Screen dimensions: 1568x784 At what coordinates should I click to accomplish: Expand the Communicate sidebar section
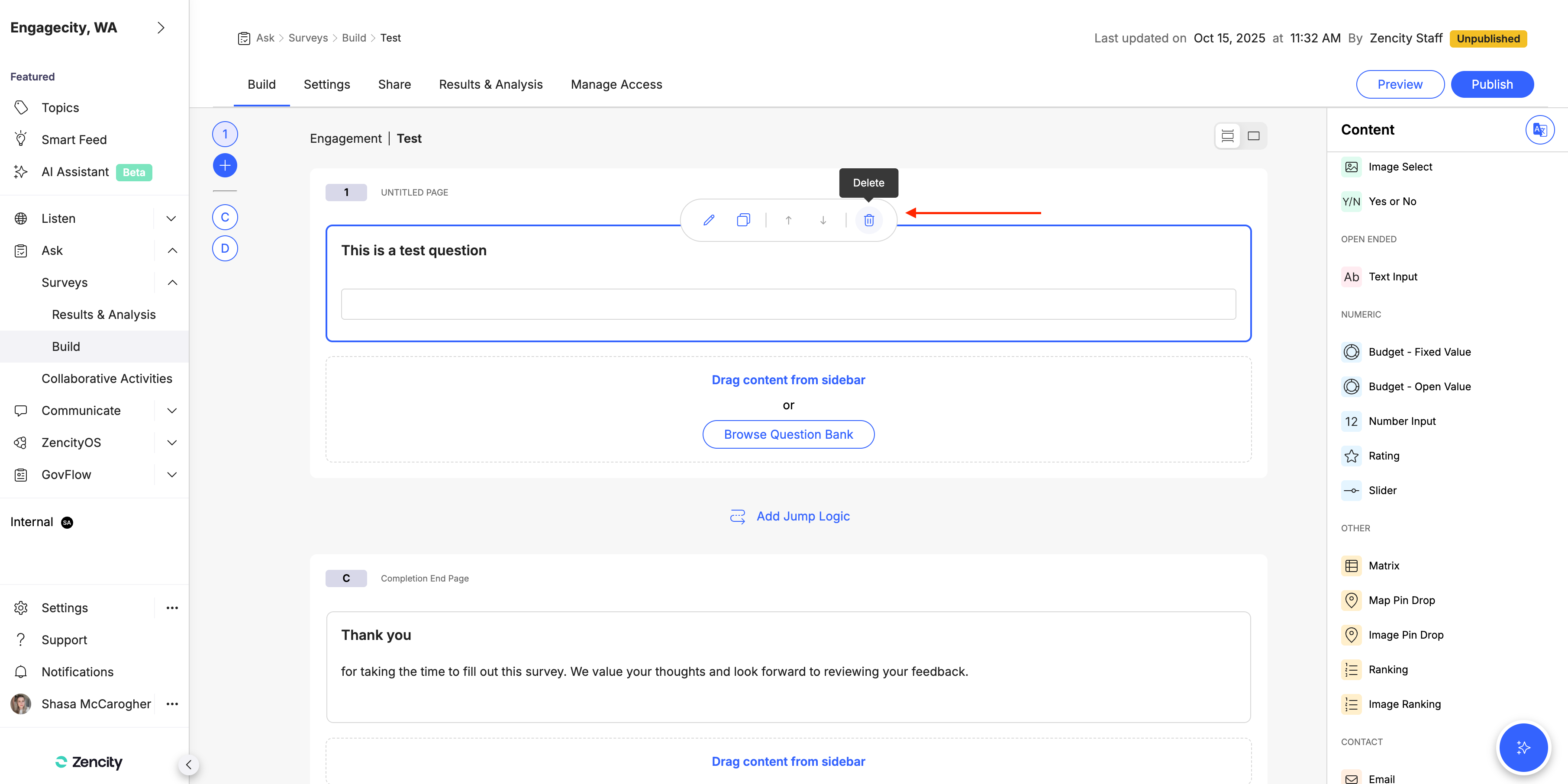[x=172, y=411]
